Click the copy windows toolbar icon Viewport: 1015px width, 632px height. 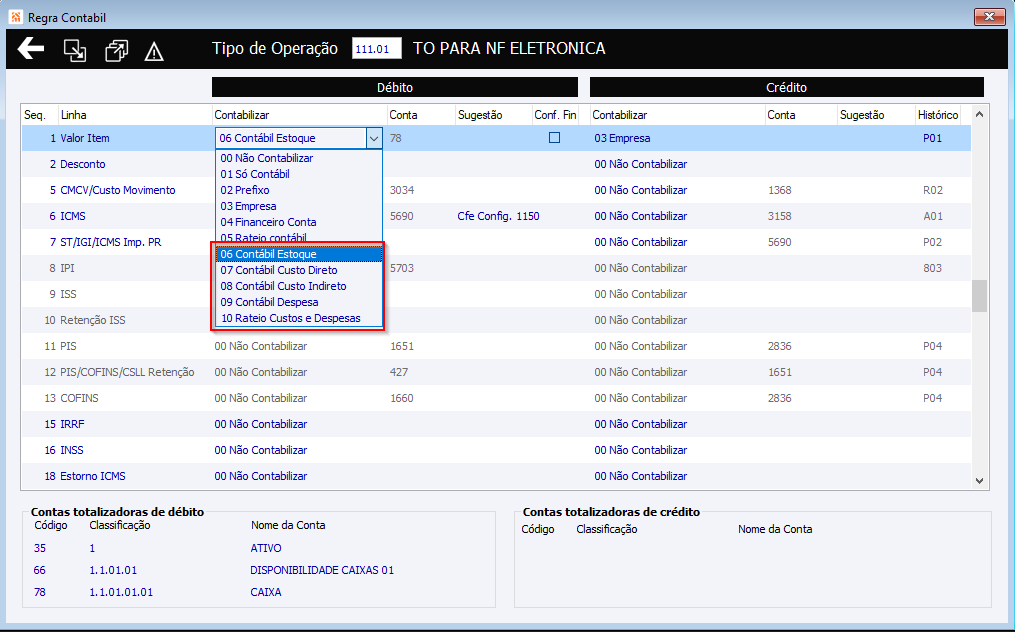point(117,51)
